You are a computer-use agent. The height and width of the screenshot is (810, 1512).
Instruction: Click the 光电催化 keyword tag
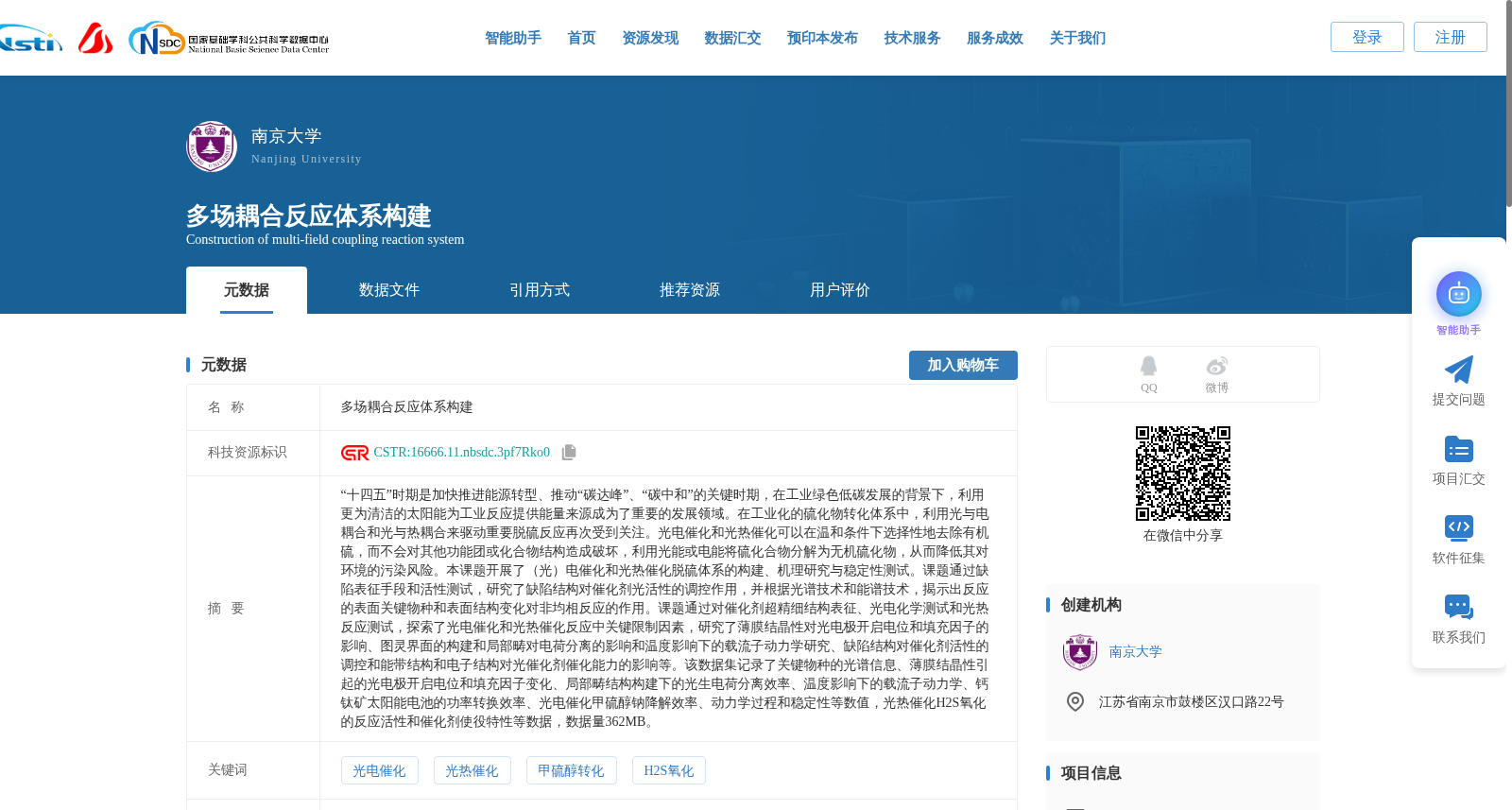pos(379,770)
